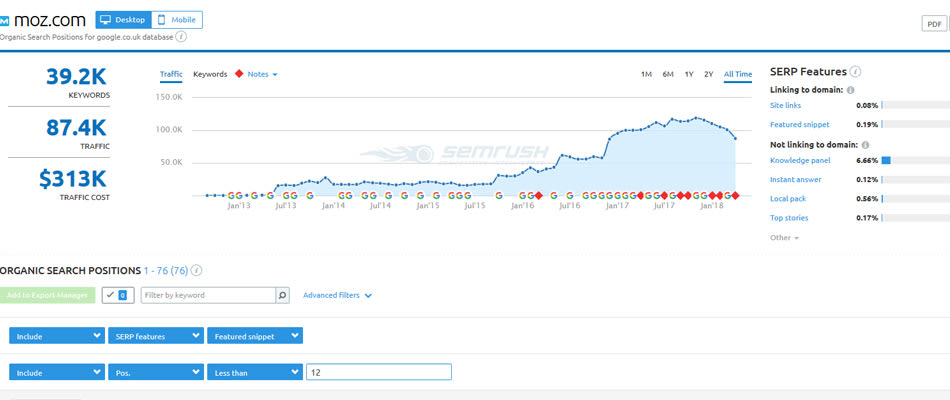Viewport: 950px width, 400px height.
Task: Open the Notes dropdown
Action: click(262, 74)
